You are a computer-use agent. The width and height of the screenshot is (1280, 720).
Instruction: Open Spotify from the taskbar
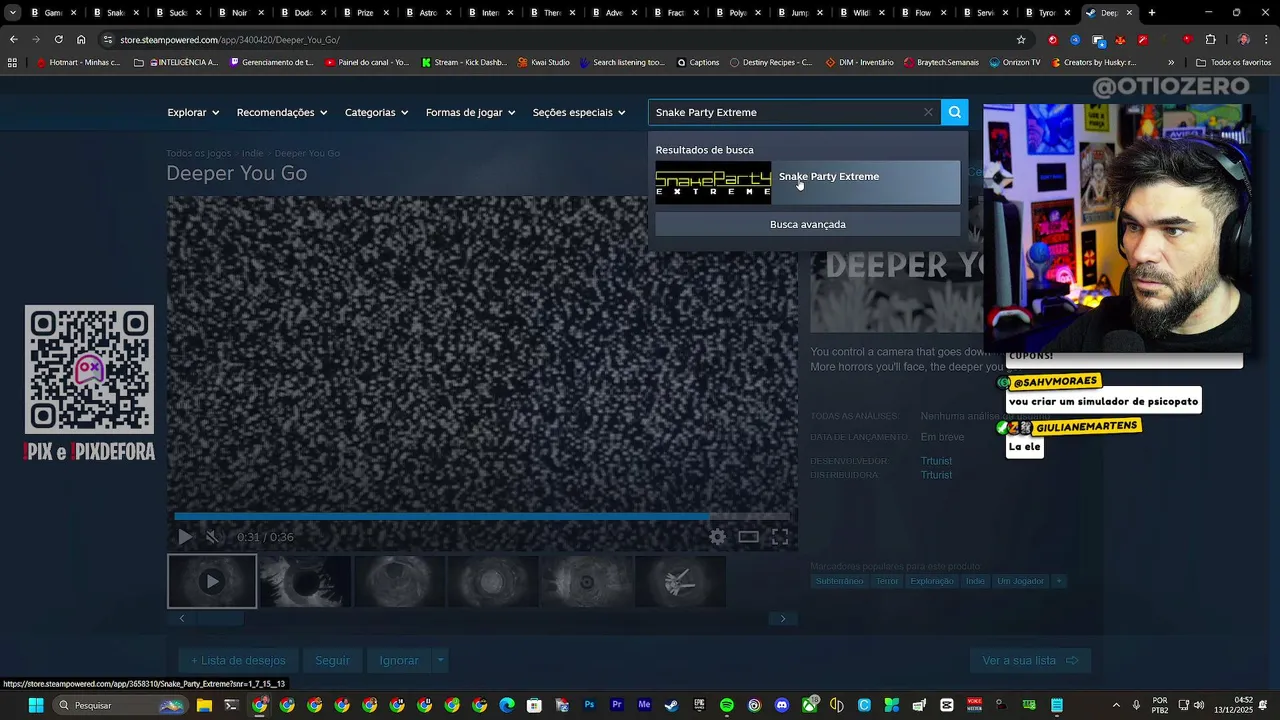click(726, 705)
